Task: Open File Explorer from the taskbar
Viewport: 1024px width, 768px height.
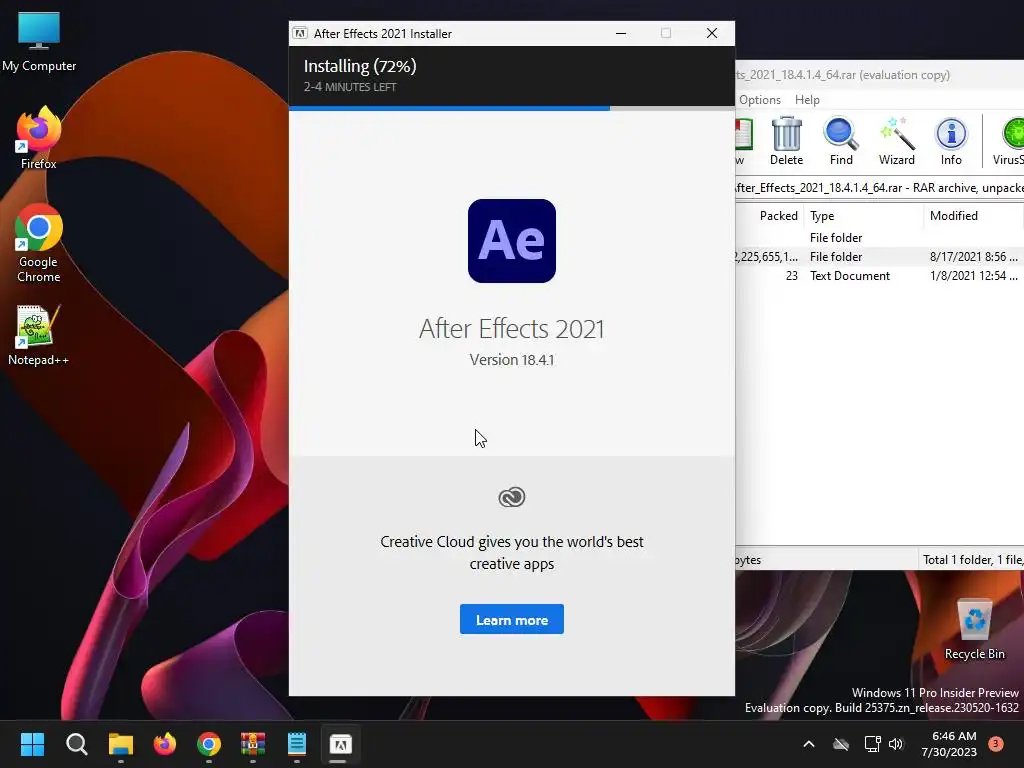Action: (121, 744)
